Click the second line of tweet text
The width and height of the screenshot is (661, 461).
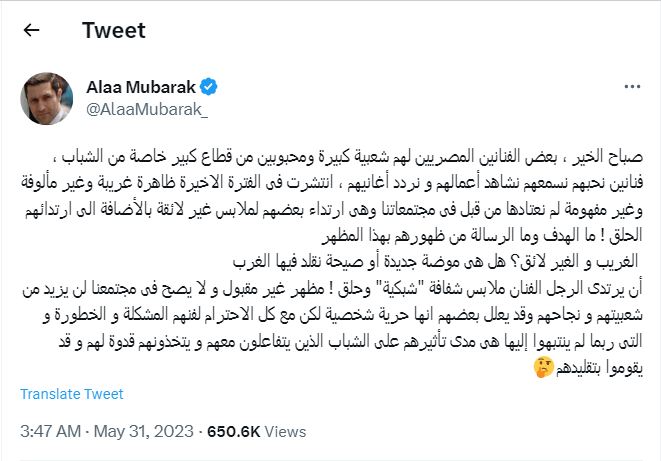coord(332,183)
